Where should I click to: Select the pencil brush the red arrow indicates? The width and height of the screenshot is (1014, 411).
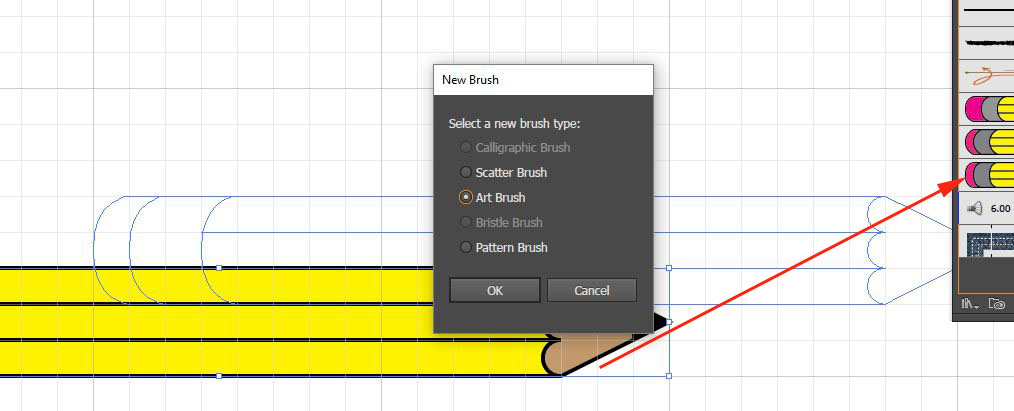coord(988,175)
